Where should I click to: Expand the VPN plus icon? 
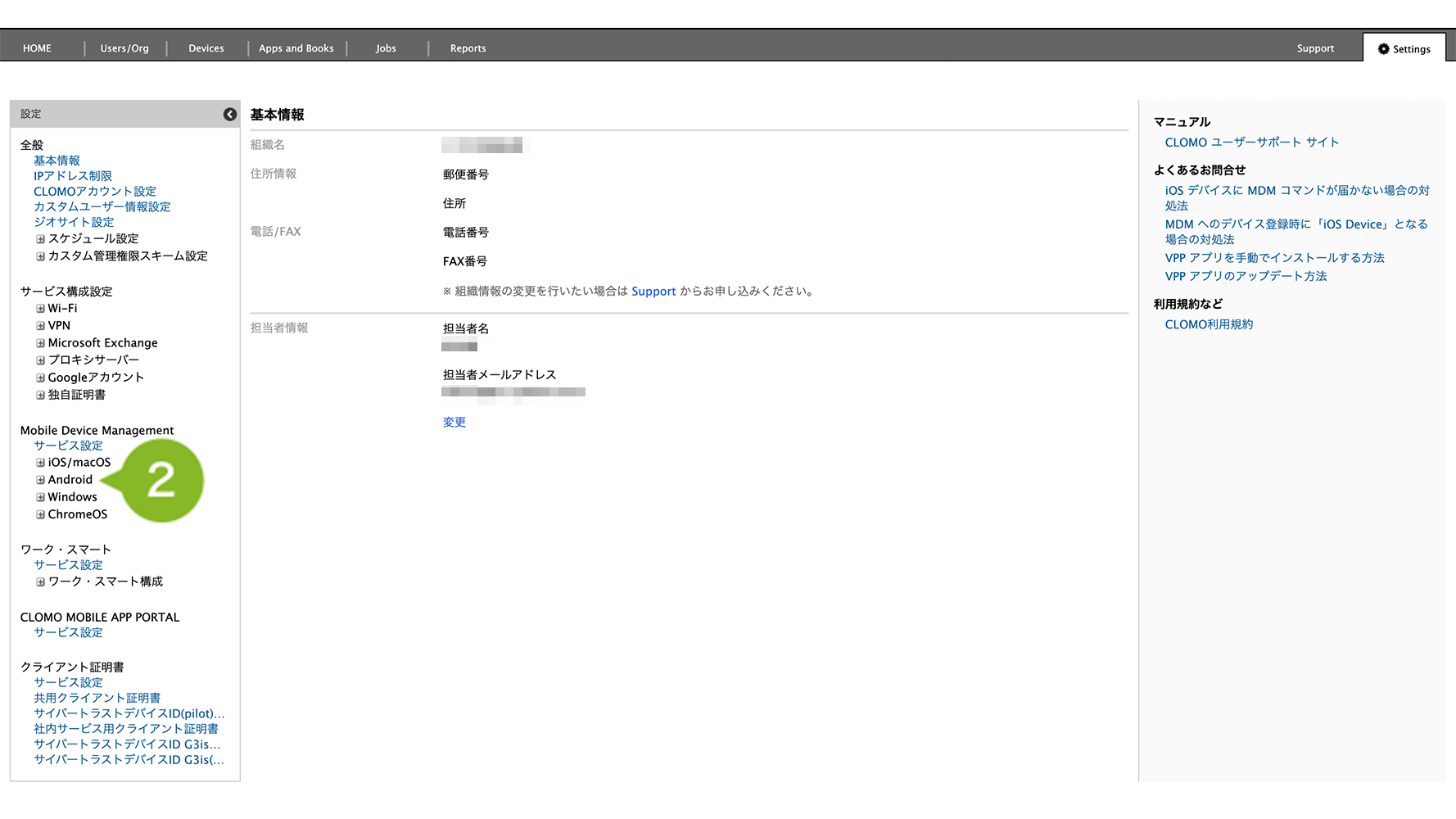tap(40, 326)
